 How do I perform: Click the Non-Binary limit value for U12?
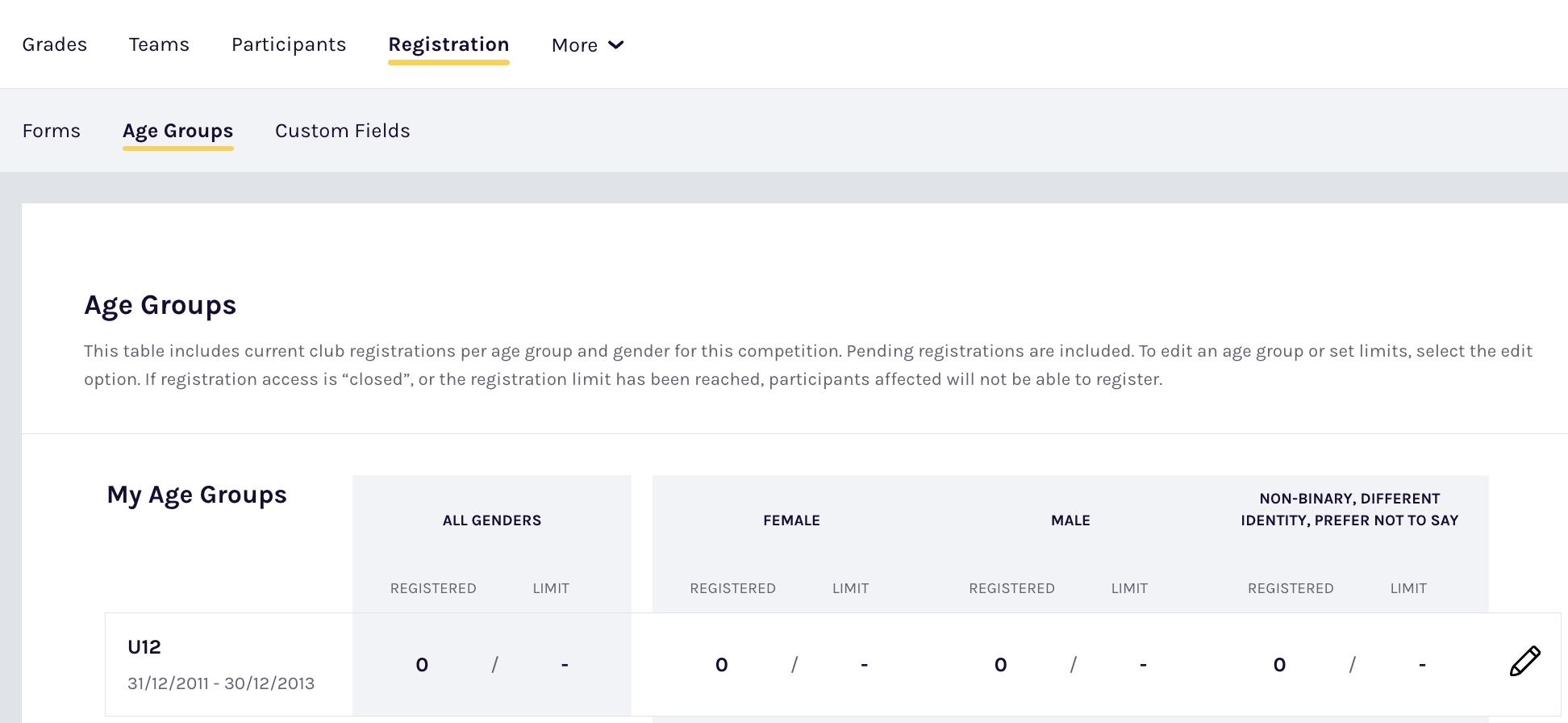1422,665
